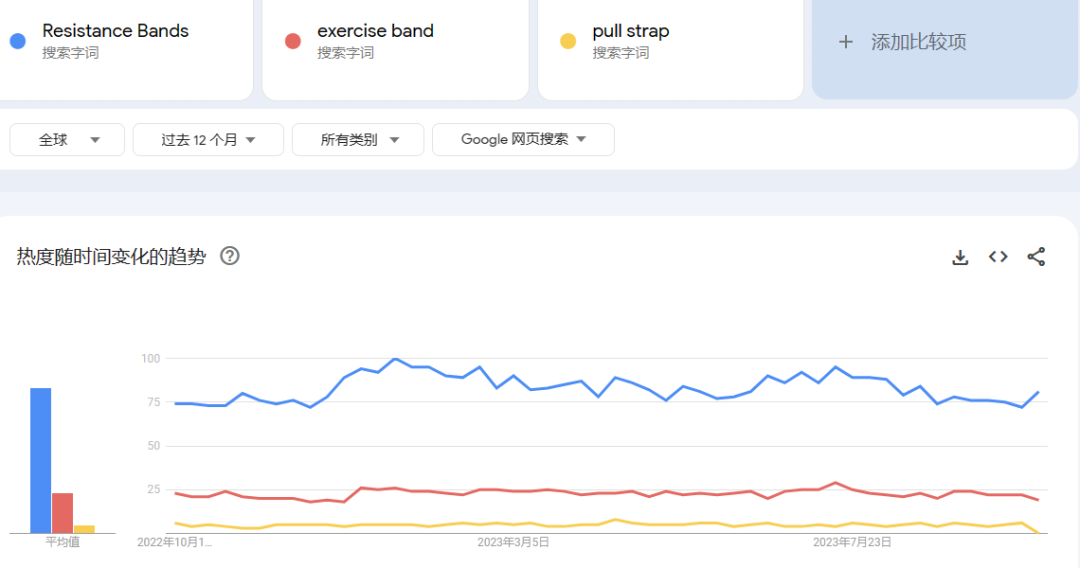Click the red average bar in chart
Viewport: 1080px width, 568px height.
tap(62, 513)
